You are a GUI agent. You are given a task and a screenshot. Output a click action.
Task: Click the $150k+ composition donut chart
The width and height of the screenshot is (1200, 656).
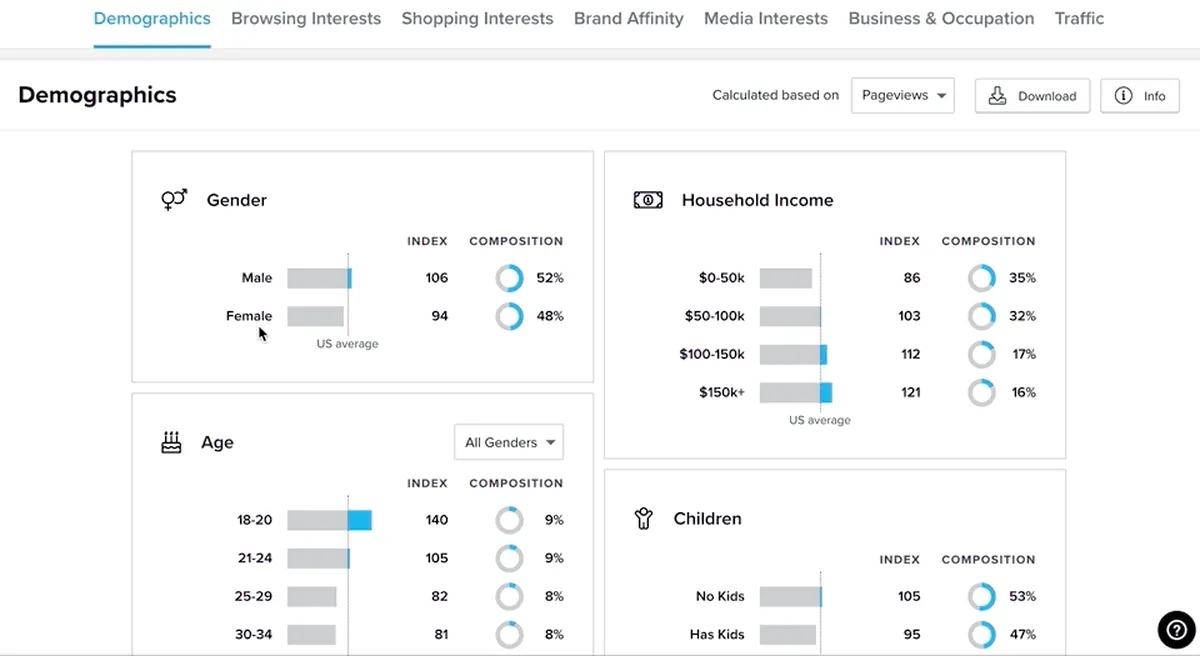tap(982, 392)
